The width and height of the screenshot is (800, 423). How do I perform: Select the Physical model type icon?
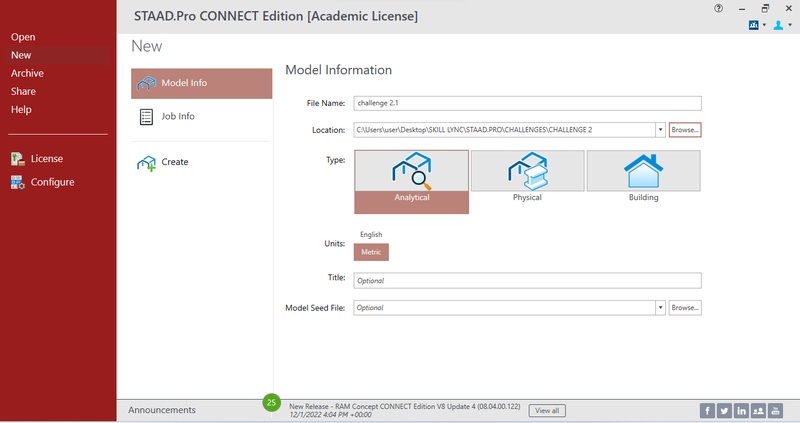527,171
